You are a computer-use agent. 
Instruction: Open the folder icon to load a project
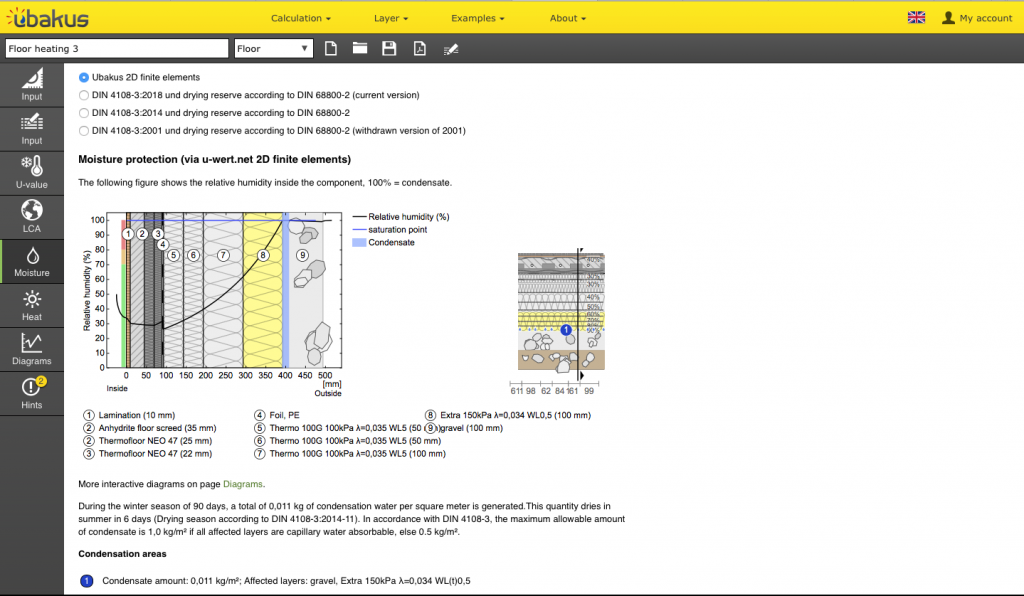pyautogui.click(x=360, y=48)
